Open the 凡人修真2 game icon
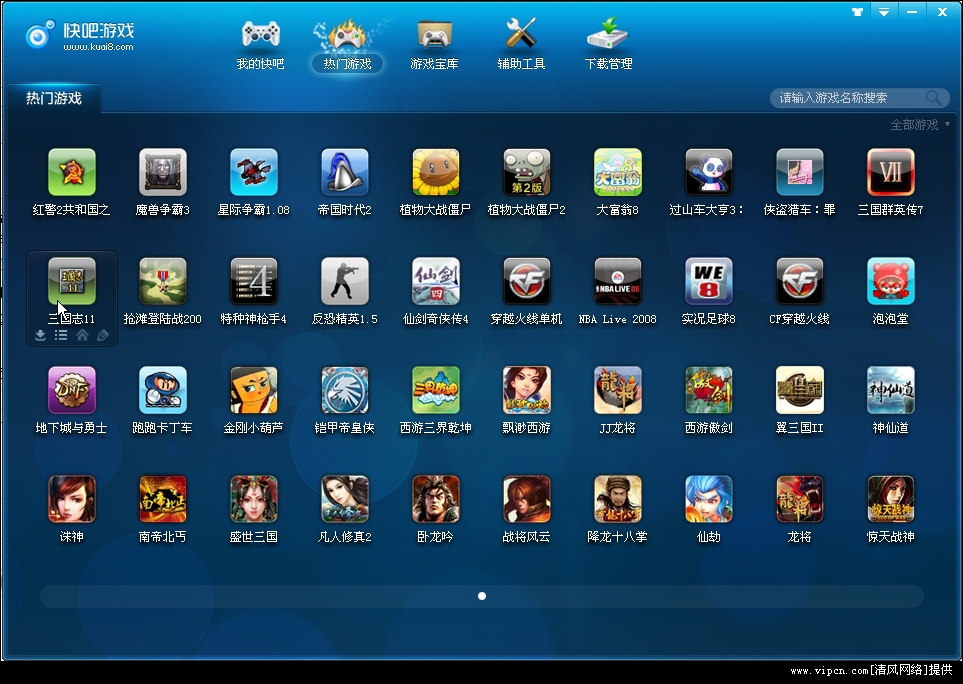 pos(345,499)
